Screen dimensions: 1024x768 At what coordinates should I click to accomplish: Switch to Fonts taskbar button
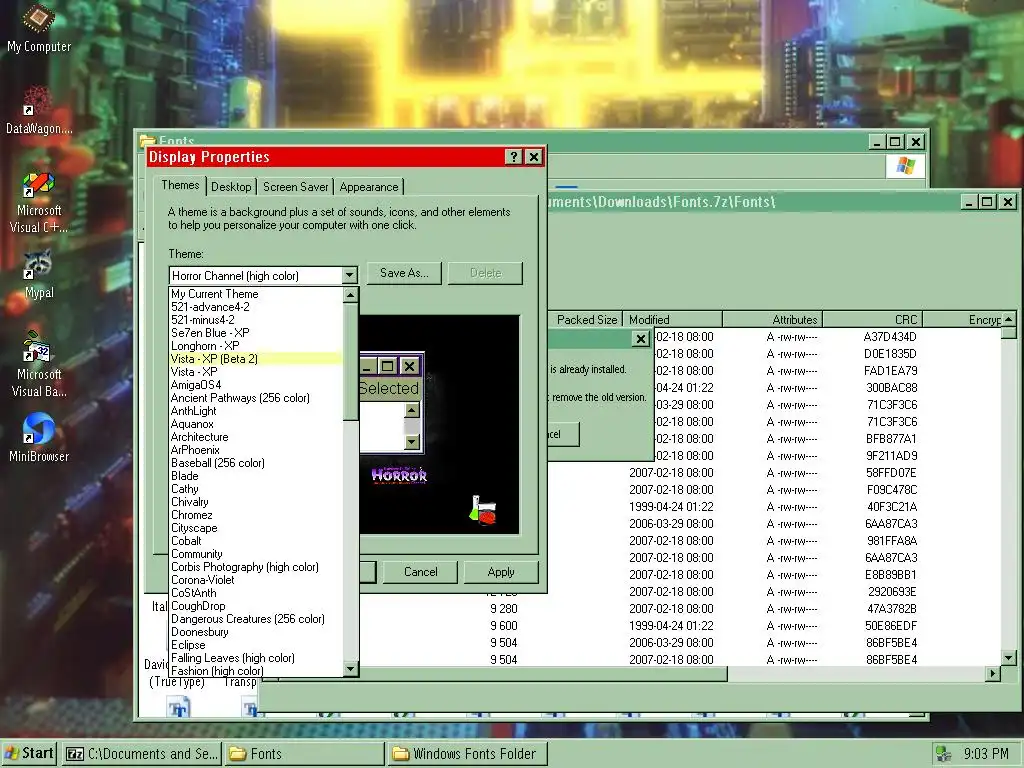[x=304, y=754]
